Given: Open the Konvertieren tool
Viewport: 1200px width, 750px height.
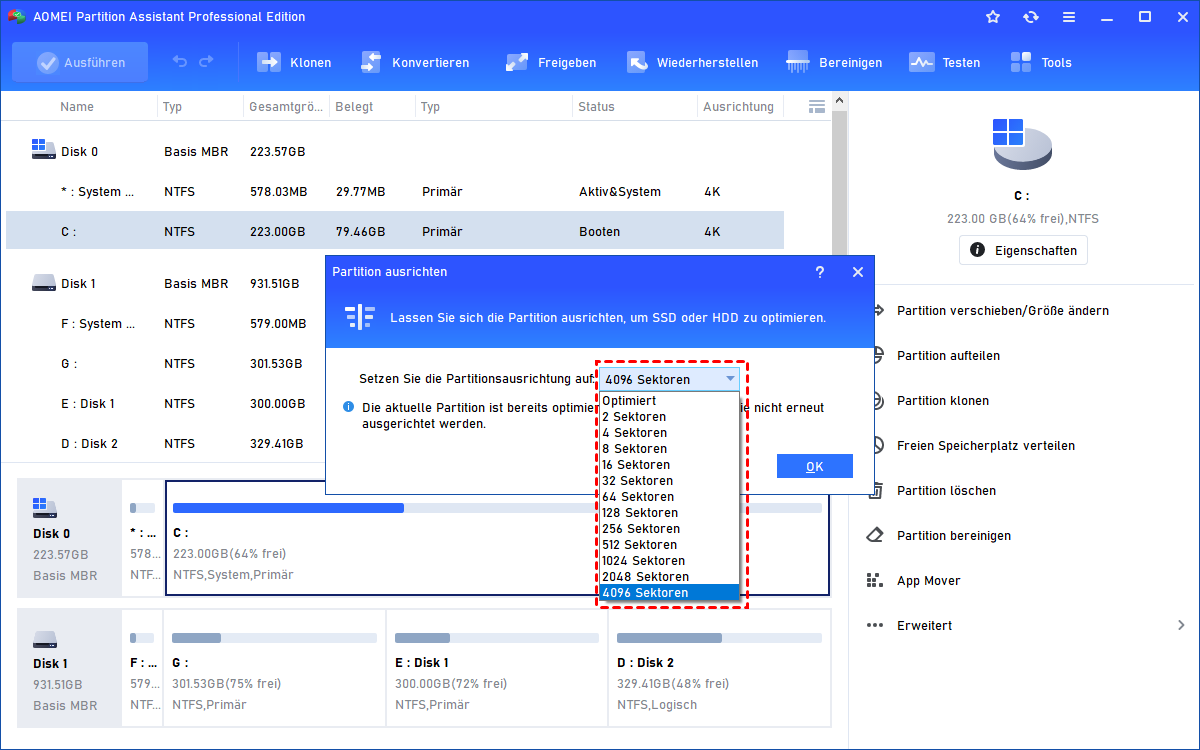Looking at the screenshot, I should (x=371, y=62).
